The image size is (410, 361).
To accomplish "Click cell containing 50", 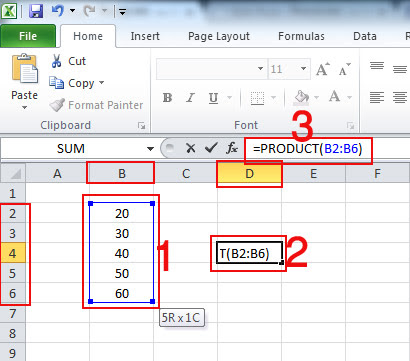I will (122, 273).
